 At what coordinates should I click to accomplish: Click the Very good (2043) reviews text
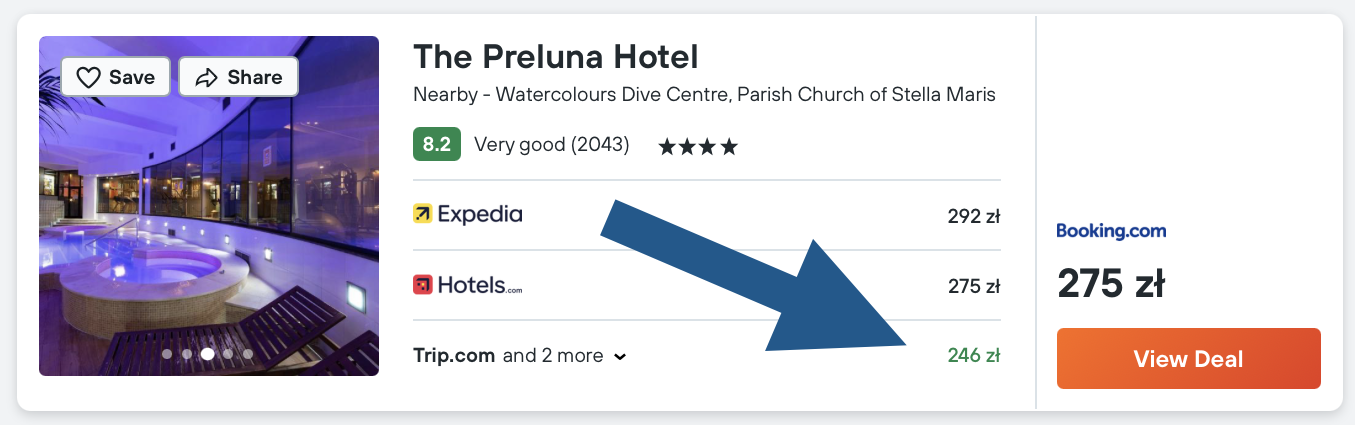[551, 145]
